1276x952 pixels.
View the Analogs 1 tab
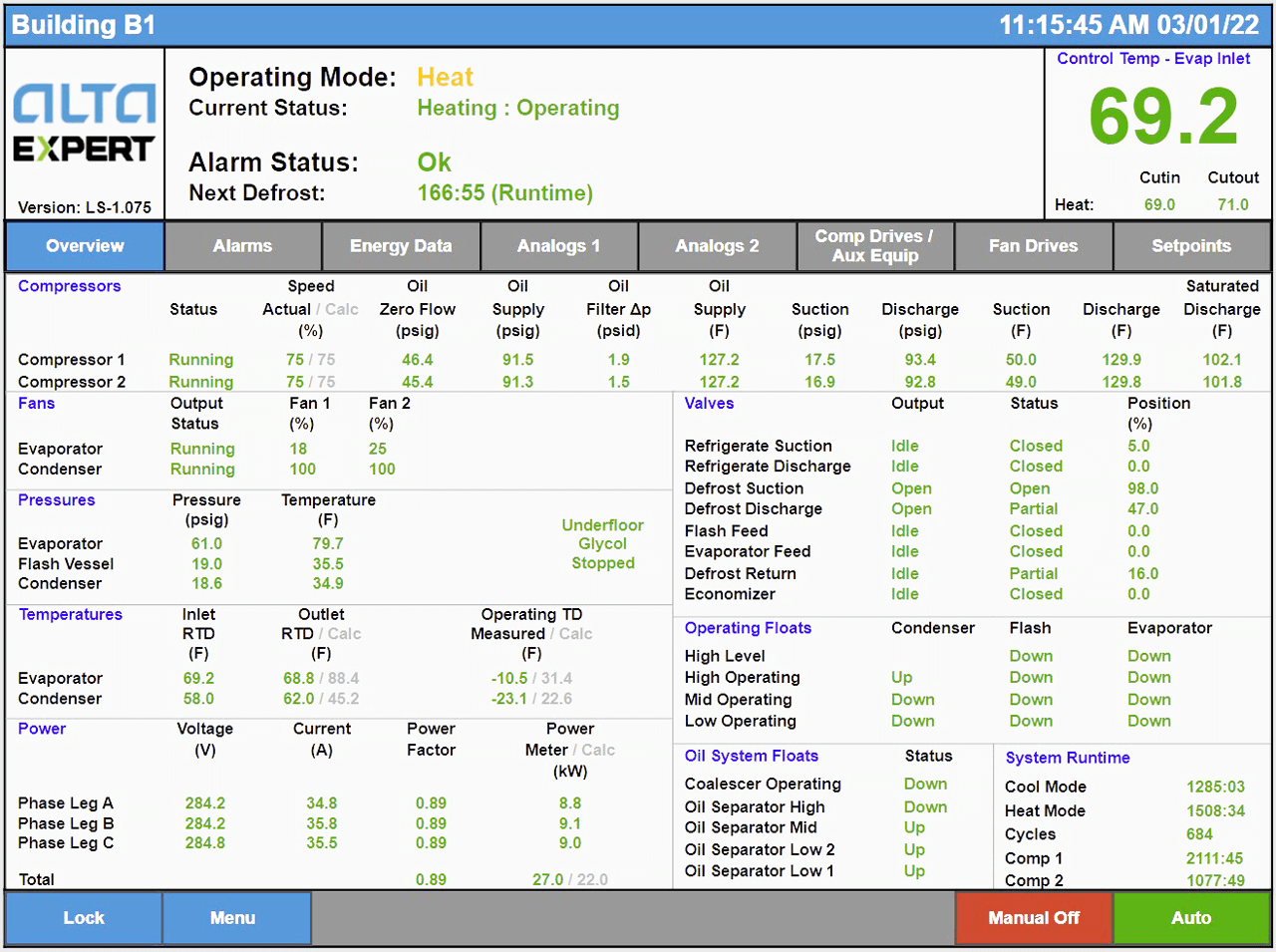pyautogui.click(x=559, y=245)
